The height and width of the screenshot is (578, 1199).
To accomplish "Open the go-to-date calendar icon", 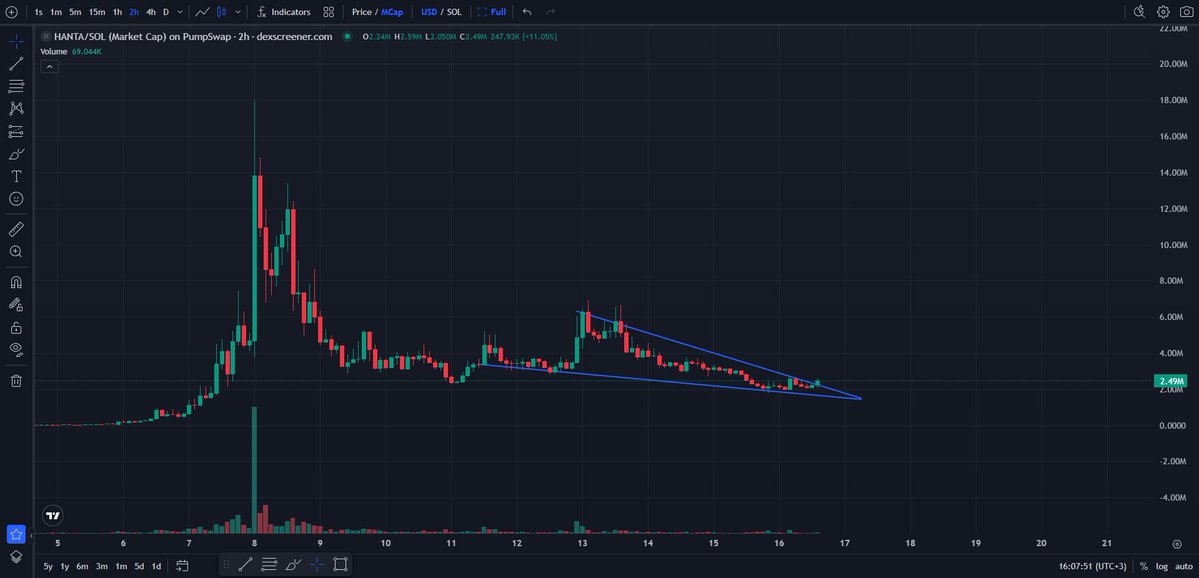I will [182, 566].
